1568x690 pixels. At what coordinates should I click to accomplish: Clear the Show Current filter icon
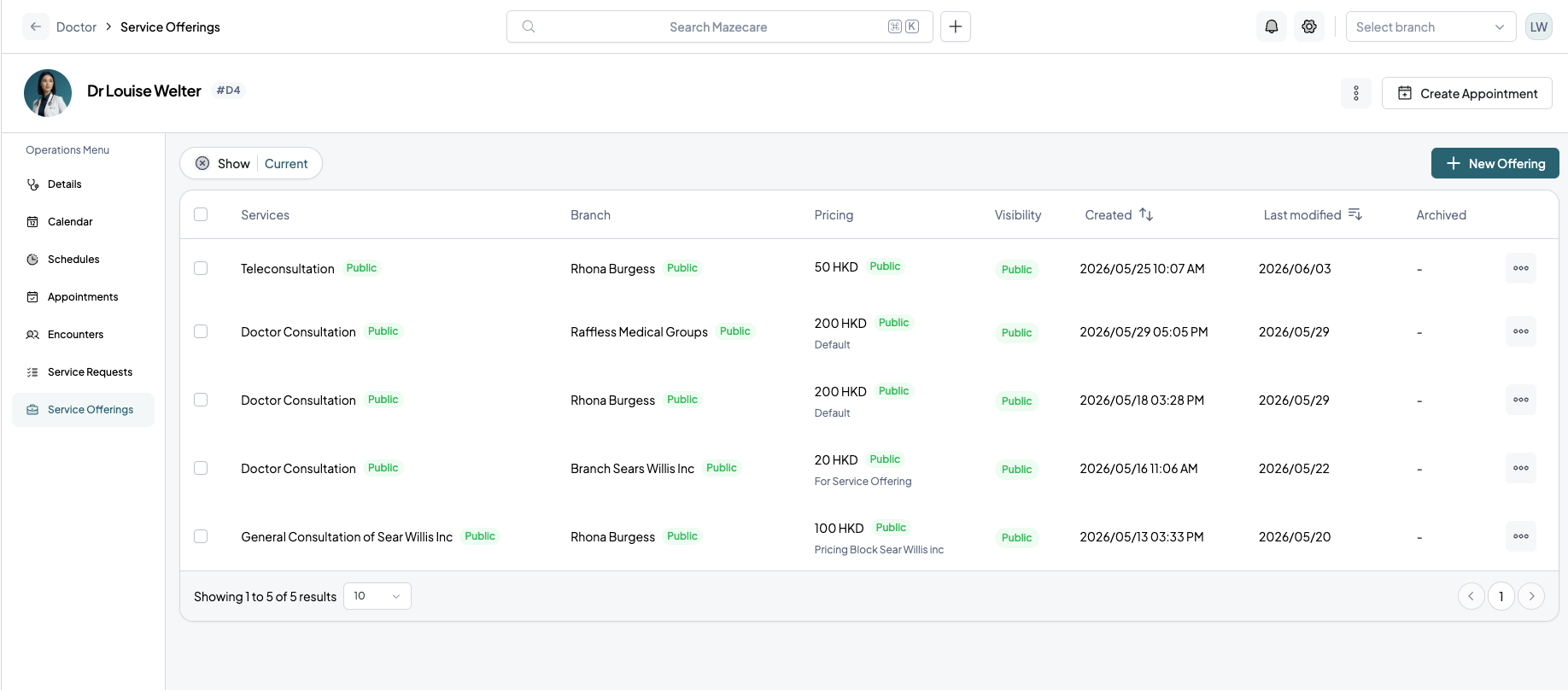pos(202,163)
